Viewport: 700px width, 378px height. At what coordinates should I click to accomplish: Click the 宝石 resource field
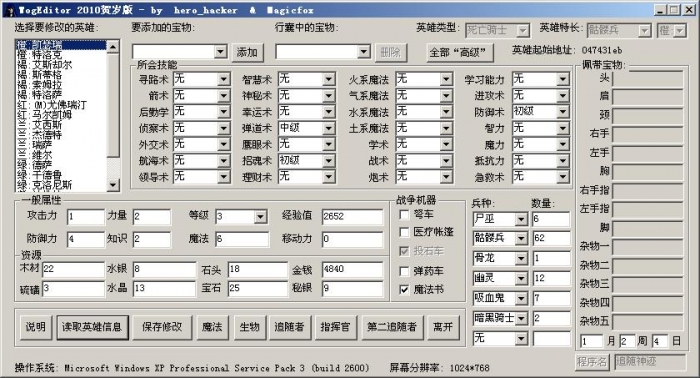point(258,288)
